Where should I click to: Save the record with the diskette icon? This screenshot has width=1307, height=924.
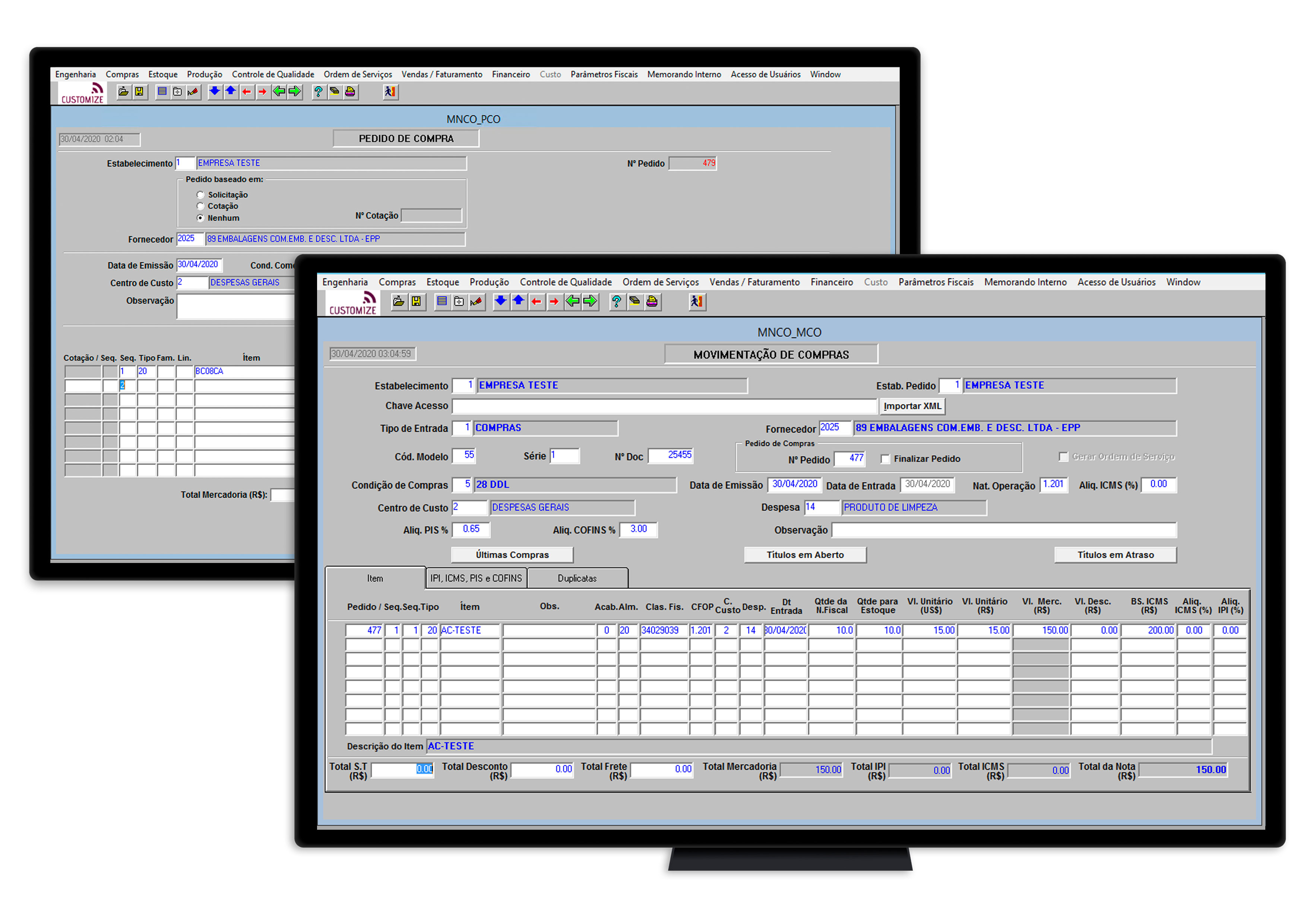coord(417,302)
